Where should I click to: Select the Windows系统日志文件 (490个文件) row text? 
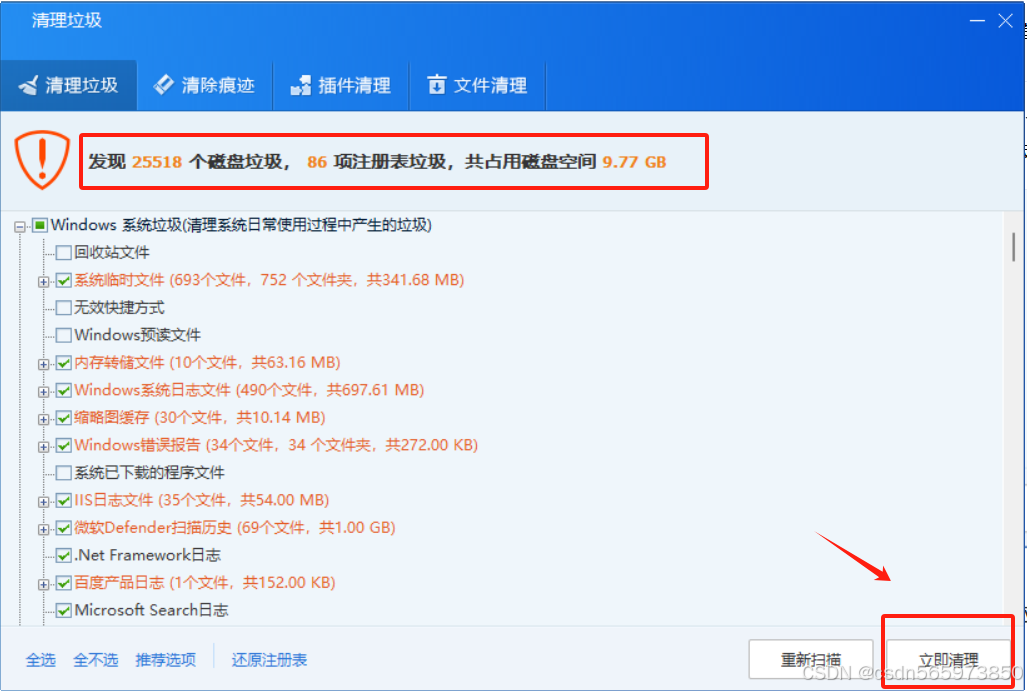(249, 390)
